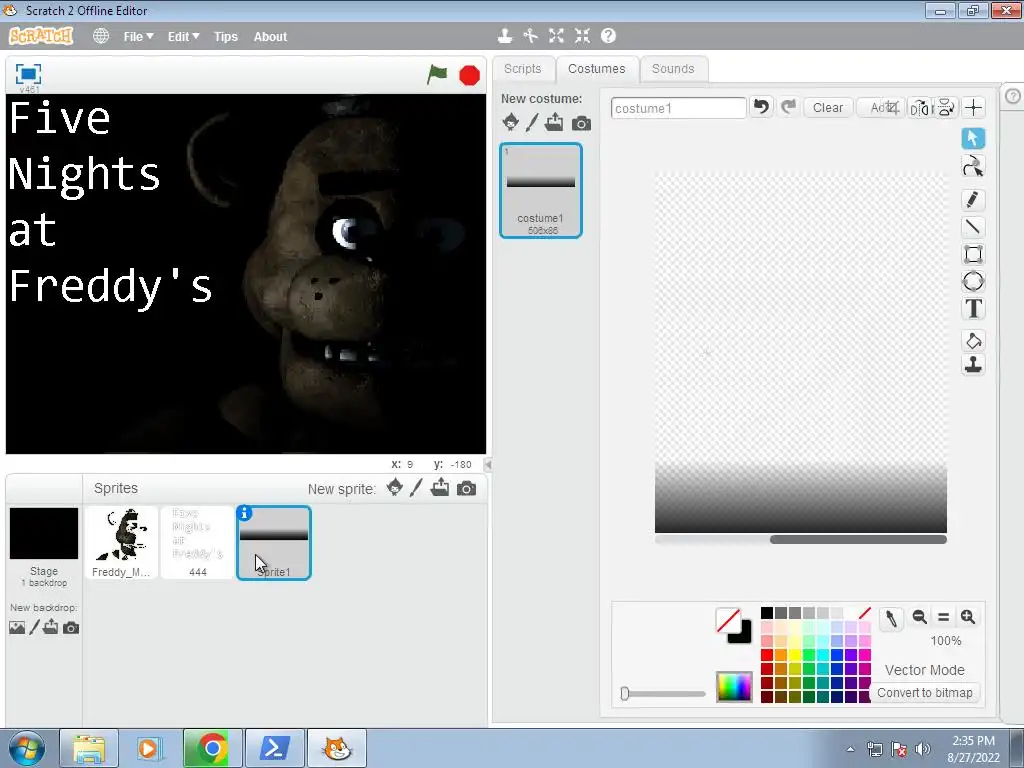This screenshot has width=1024, height=768.
Task: Set costume center with crosshair icon
Action: 974,108
